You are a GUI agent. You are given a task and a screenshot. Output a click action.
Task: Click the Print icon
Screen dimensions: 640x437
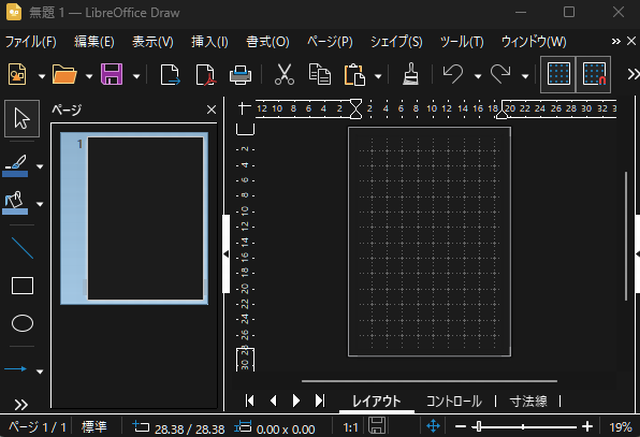(240, 75)
